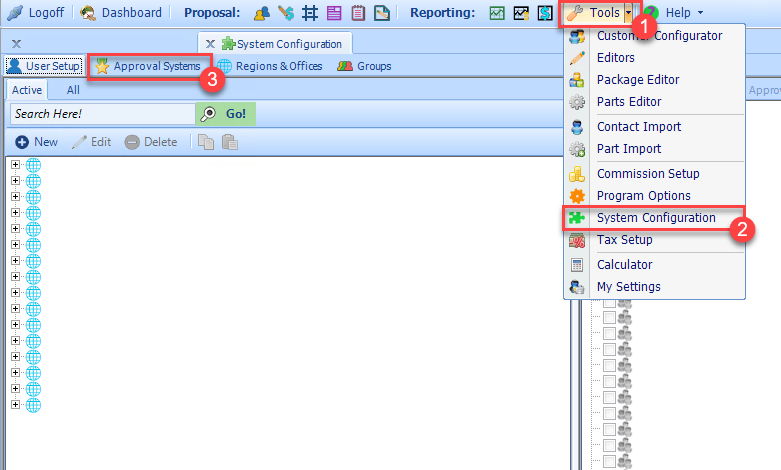Open the Dashboard

tap(121, 13)
